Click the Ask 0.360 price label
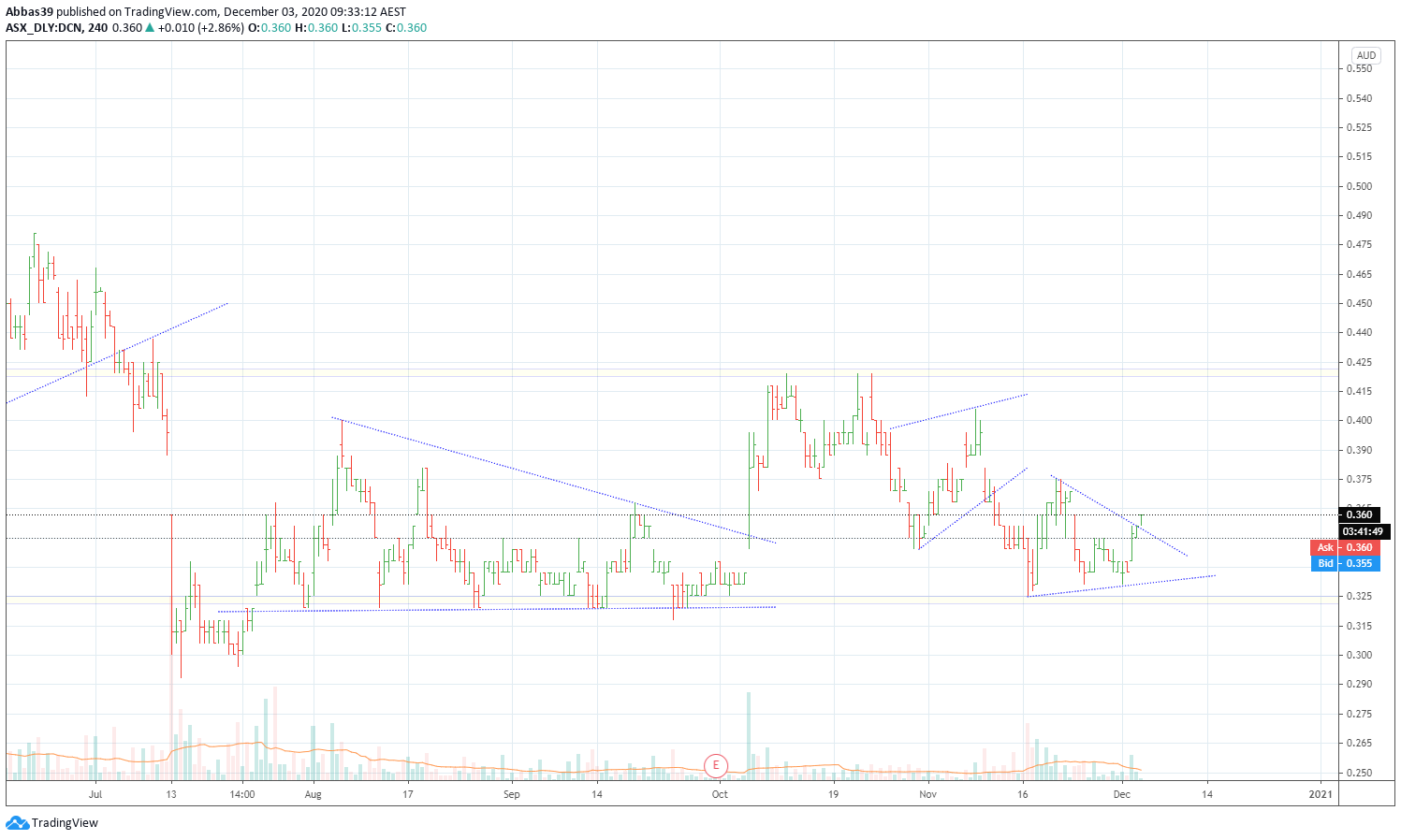1401x840 pixels. click(x=1346, y=547)
